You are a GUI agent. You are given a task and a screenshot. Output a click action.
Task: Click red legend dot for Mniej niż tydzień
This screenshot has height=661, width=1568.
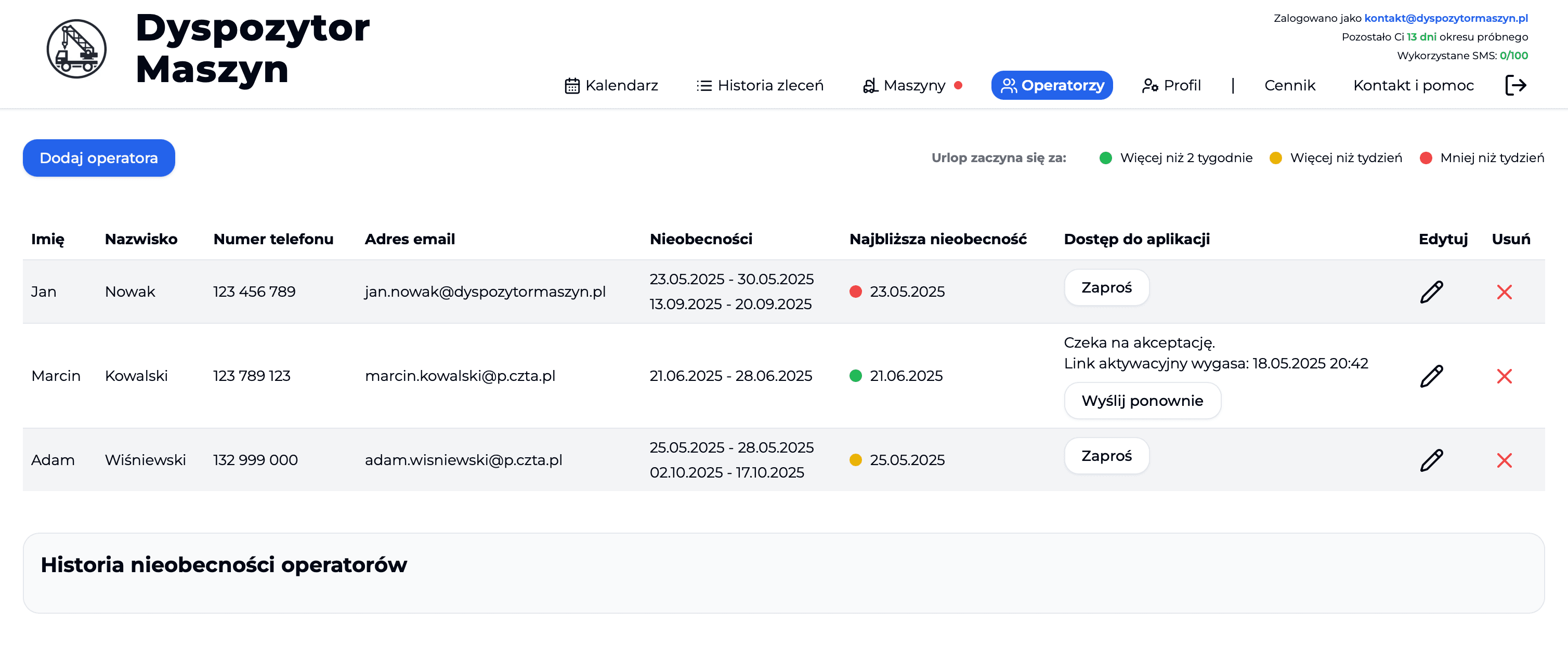click(1426, 158)
